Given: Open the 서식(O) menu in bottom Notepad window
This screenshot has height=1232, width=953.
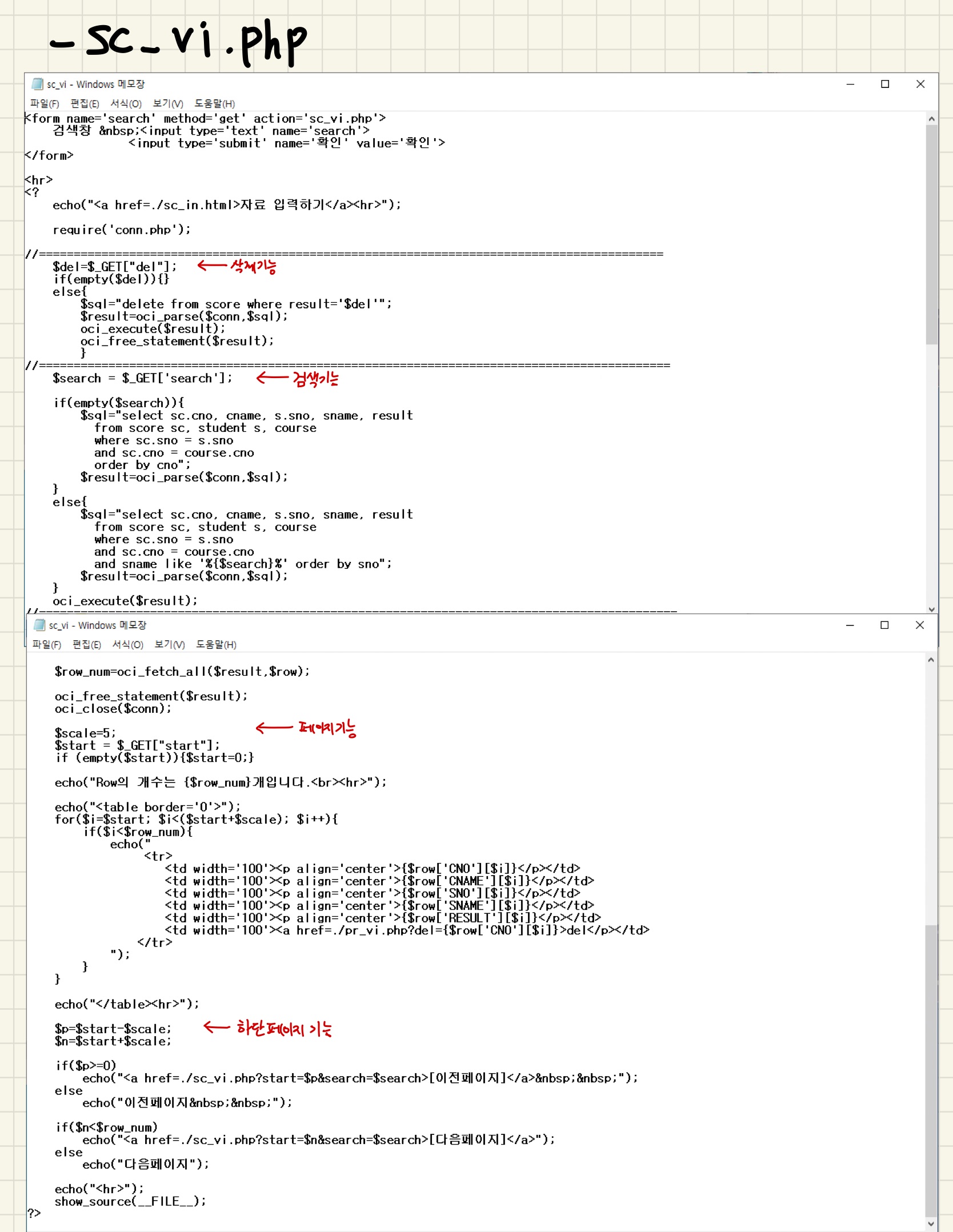Looking at the screenshot, I should pyautogui.click(x=128, y=644).
